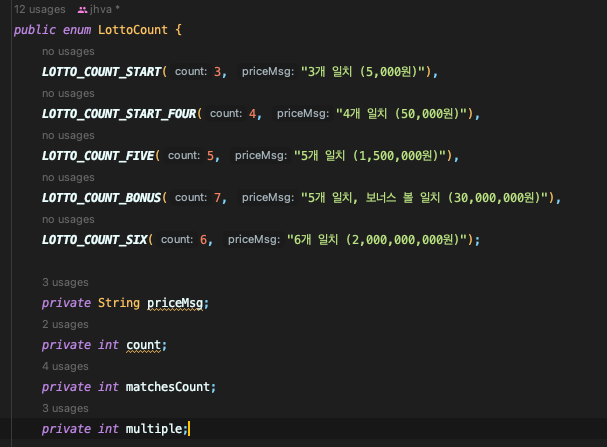Click the underlined count field name
The height and width of the screenshot is (447, 607).
143,345
